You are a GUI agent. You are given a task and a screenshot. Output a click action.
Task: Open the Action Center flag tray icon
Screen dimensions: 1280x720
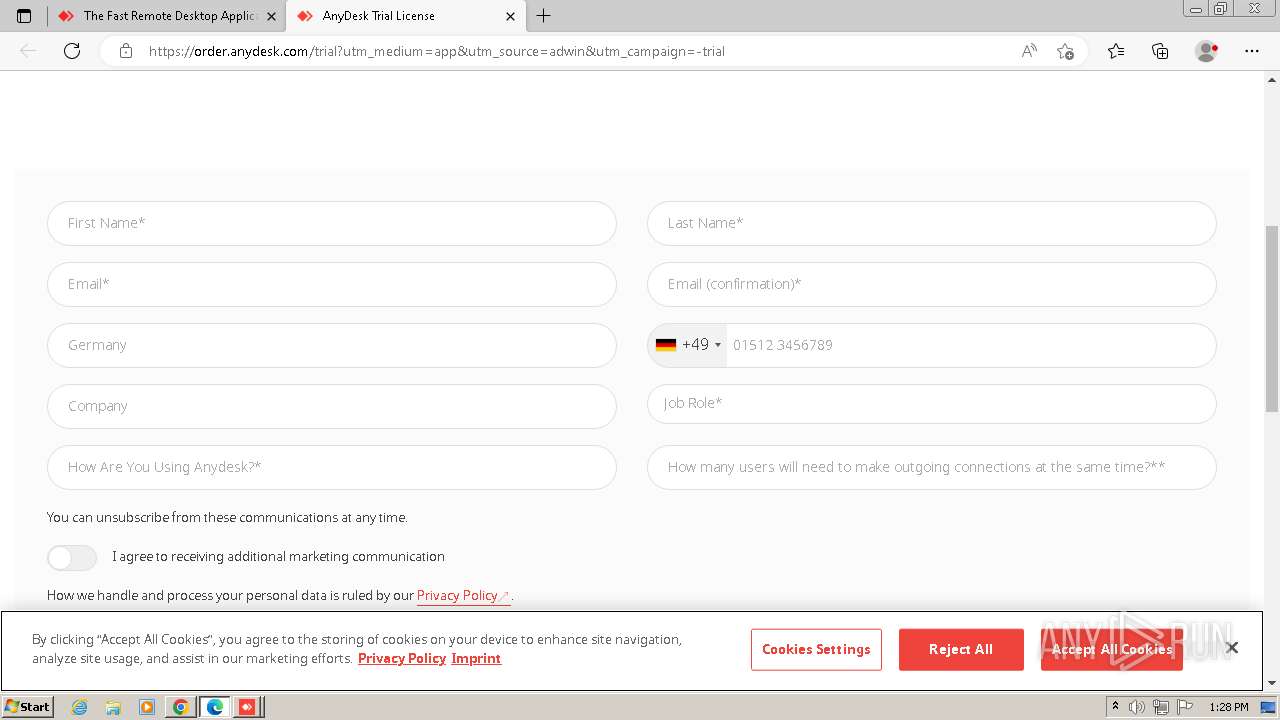click(1183, 707)
